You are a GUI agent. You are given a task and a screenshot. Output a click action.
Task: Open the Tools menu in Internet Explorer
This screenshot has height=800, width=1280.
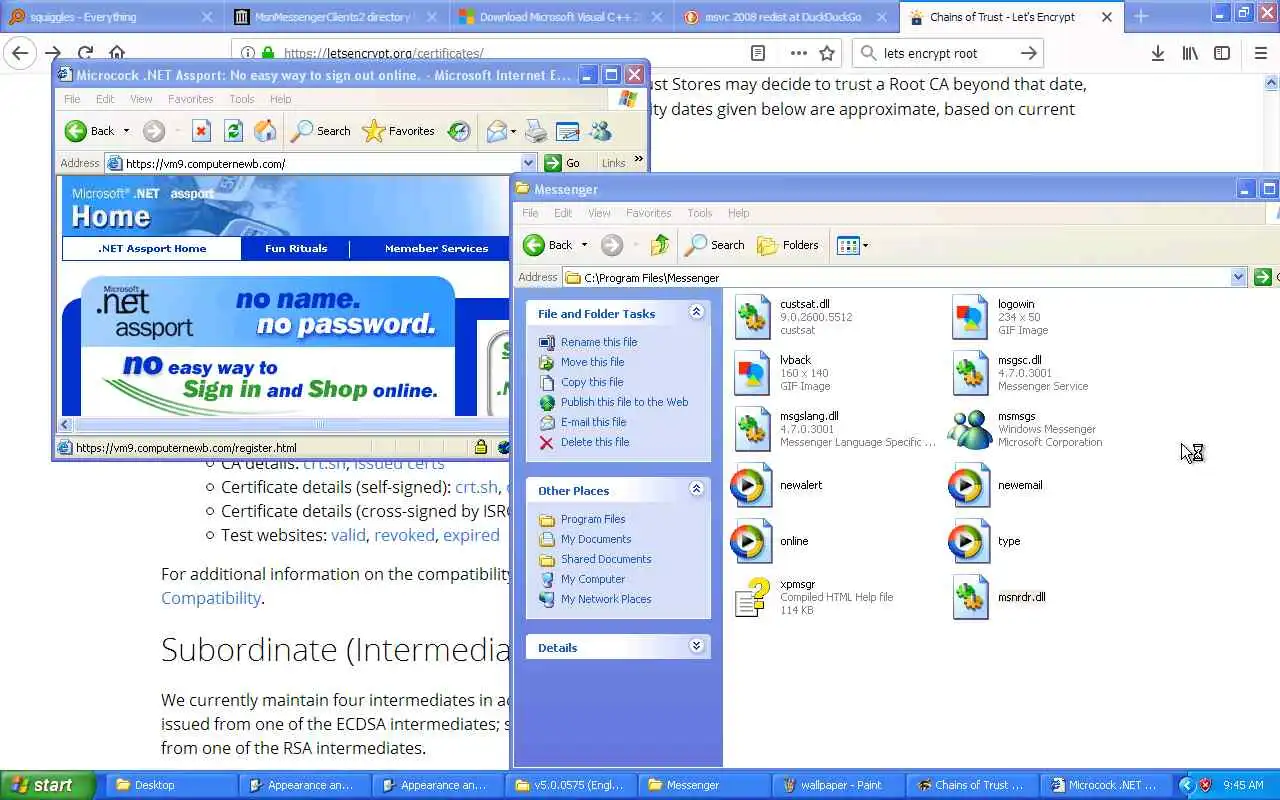tap(242, 99)
